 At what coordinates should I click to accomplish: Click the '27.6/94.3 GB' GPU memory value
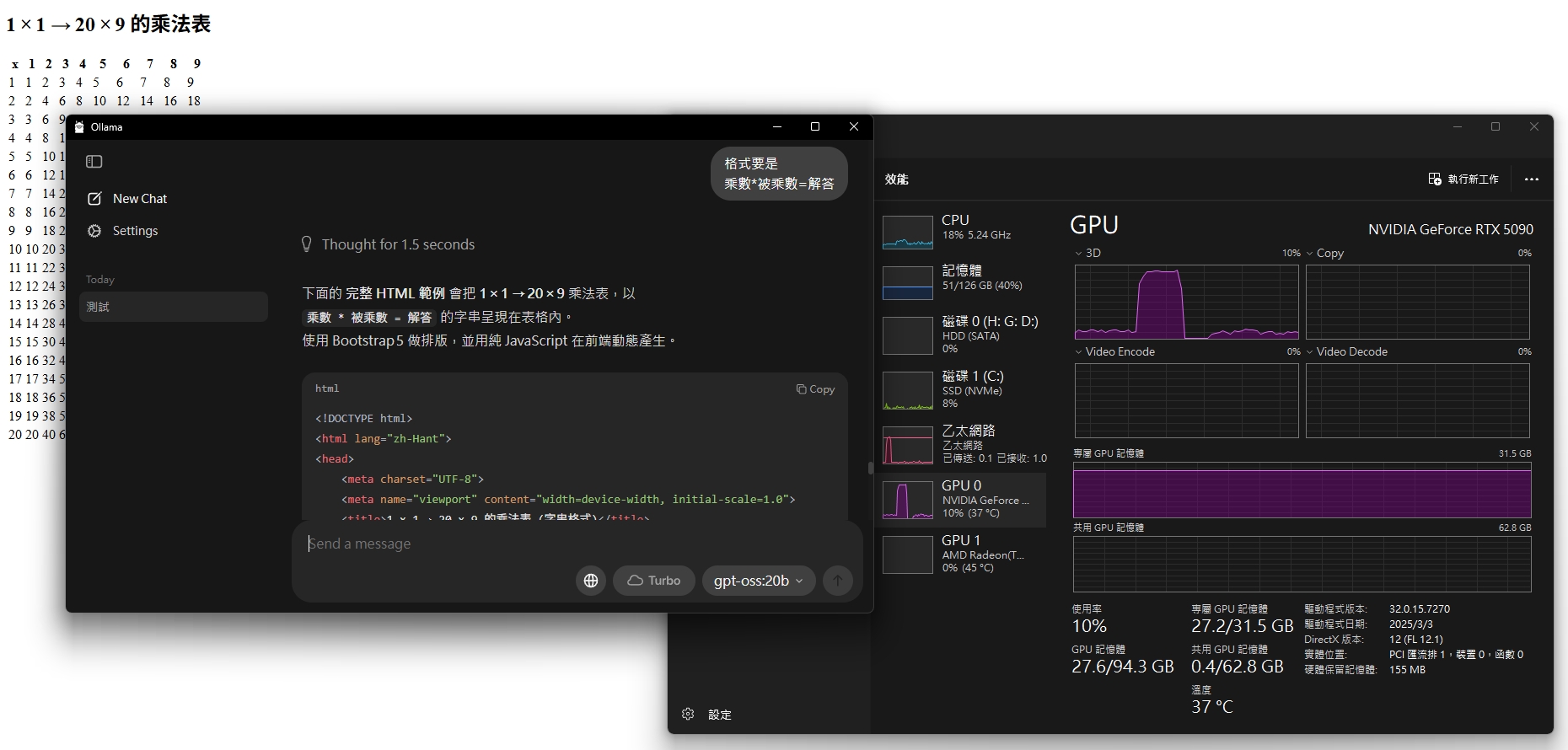(1122, 667)
